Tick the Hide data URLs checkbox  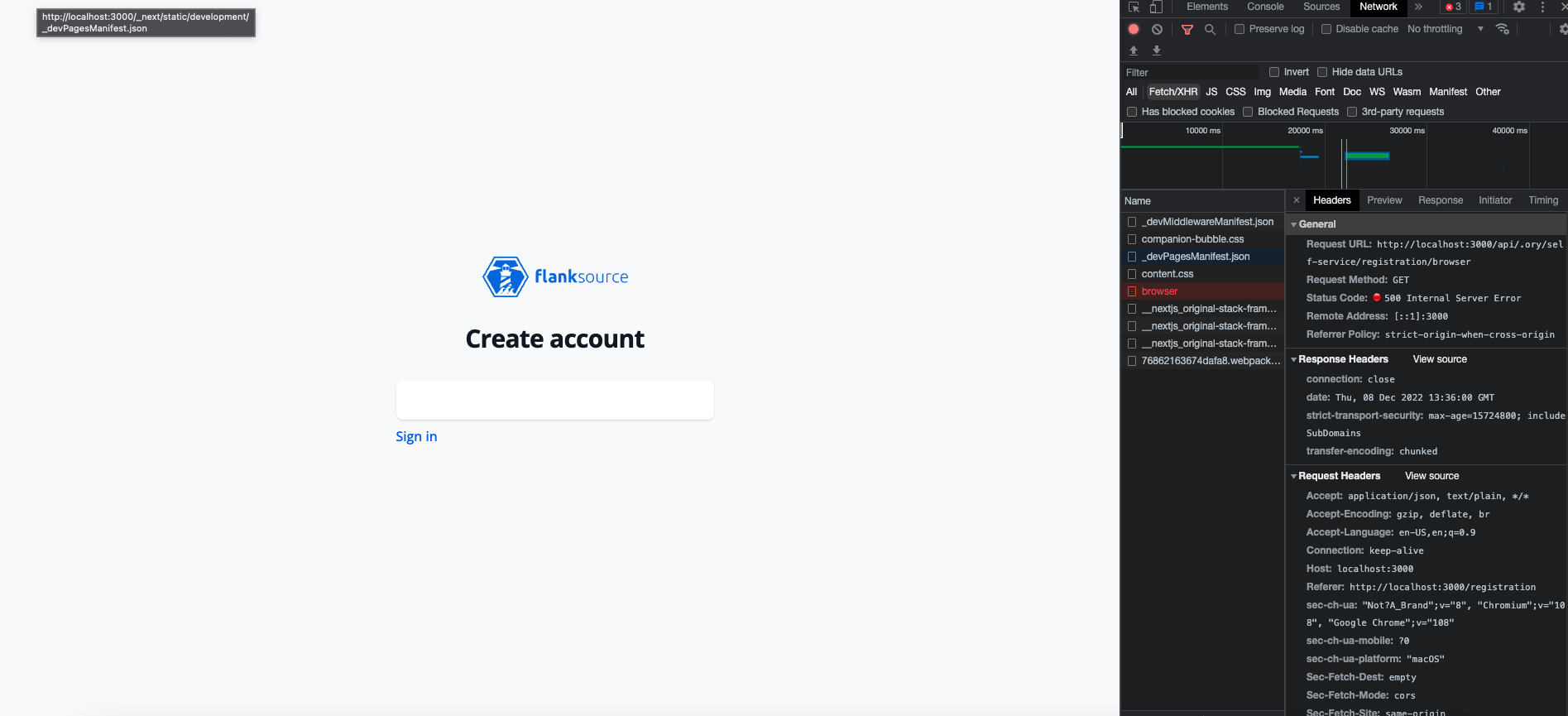[1322, 72]
